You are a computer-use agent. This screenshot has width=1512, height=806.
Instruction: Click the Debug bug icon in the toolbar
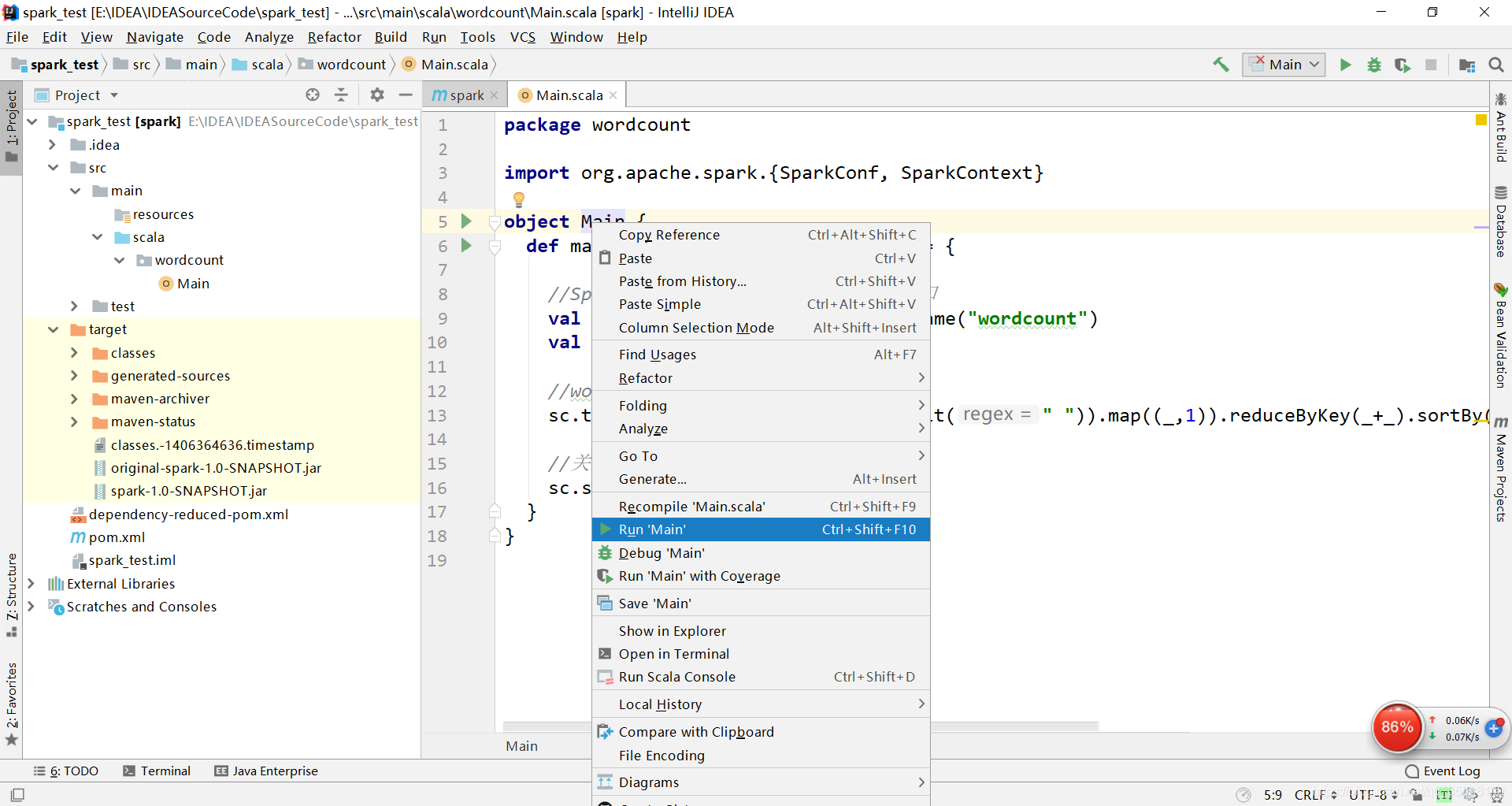1374,65
